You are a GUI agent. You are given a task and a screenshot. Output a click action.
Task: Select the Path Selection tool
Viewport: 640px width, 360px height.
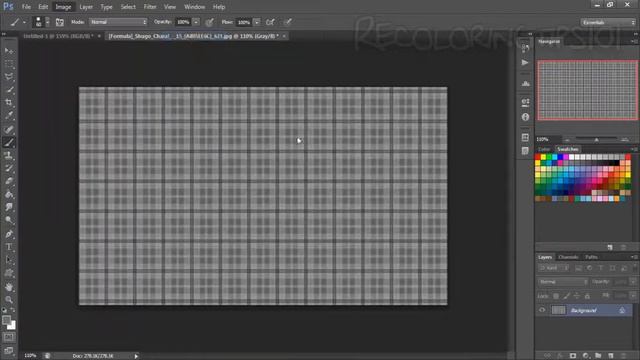point(9,260)
